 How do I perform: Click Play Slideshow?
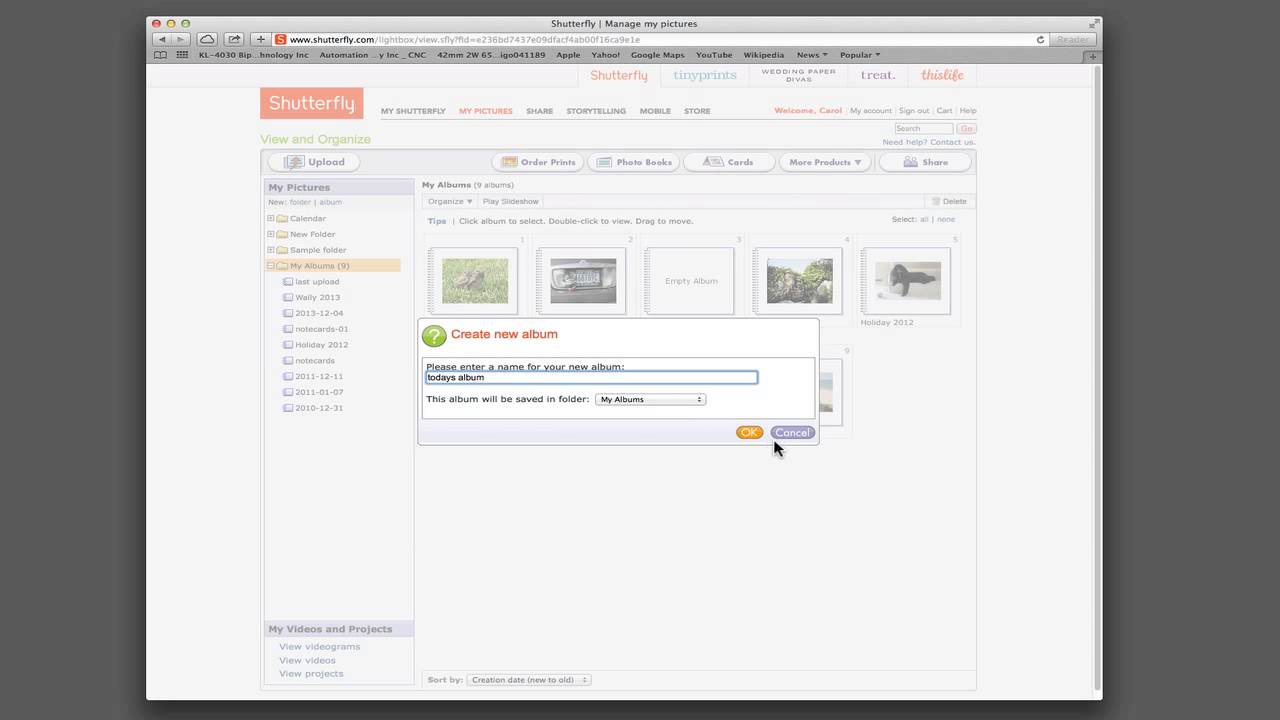click(511, 201)
